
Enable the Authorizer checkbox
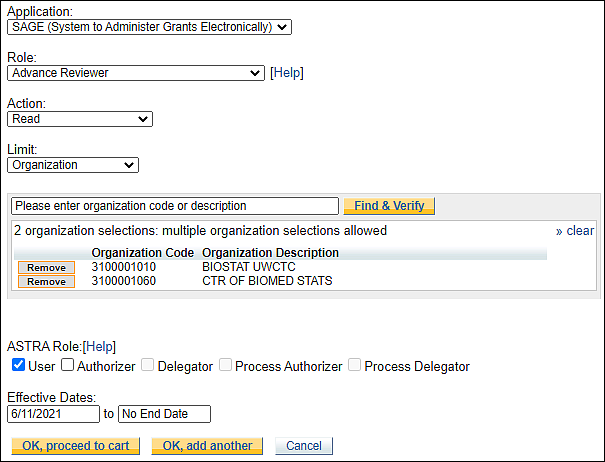[x=68, y=365]
